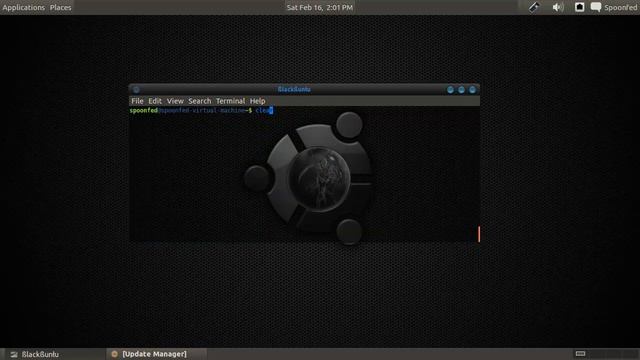Maximize the BlackBuntu terminal window
The height and width of the screenshot is (360, 640).
tap(461, 89)
